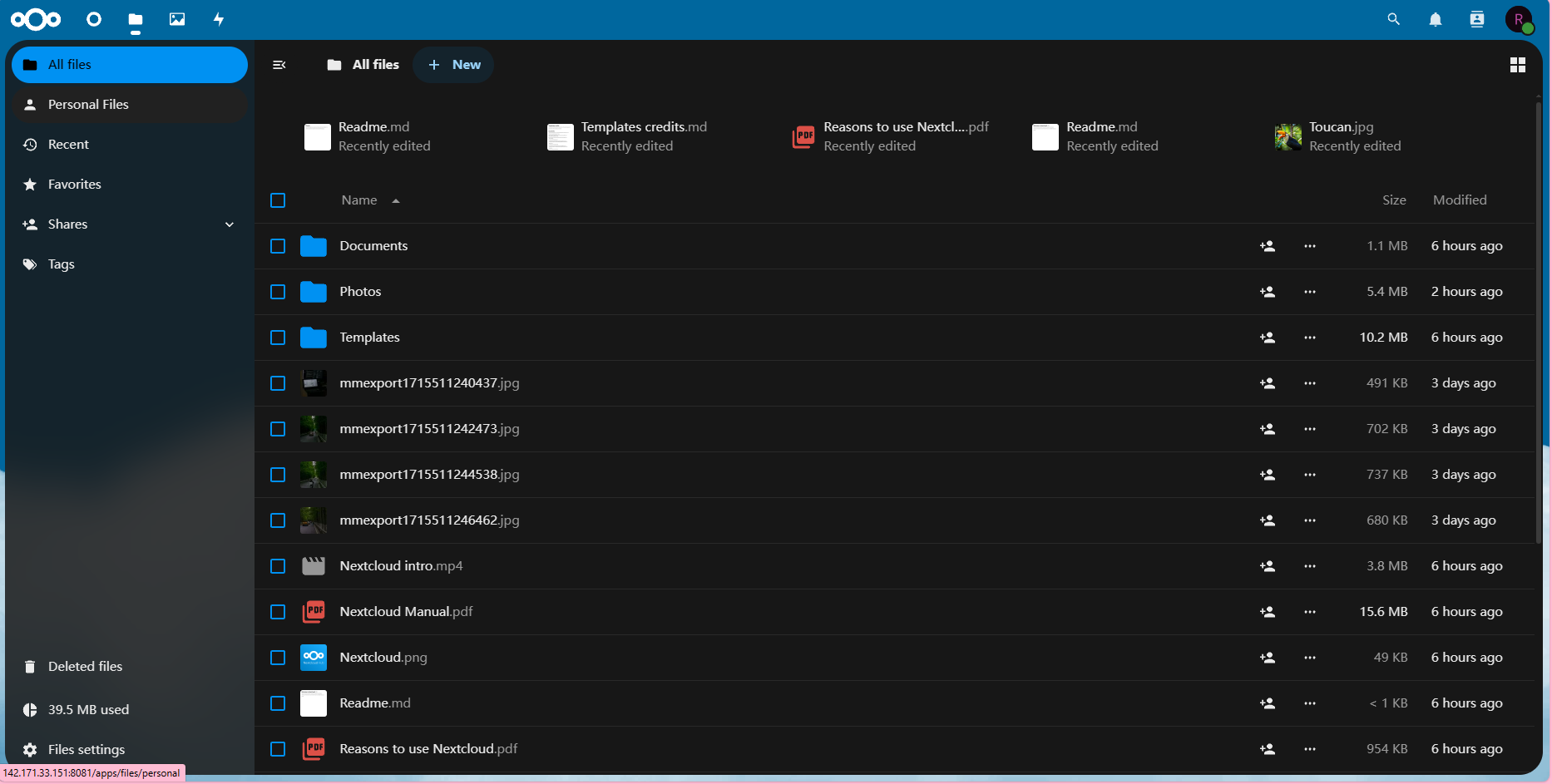1552x784 pixels.
Task: Open Files settings
Action: (130, 750)
